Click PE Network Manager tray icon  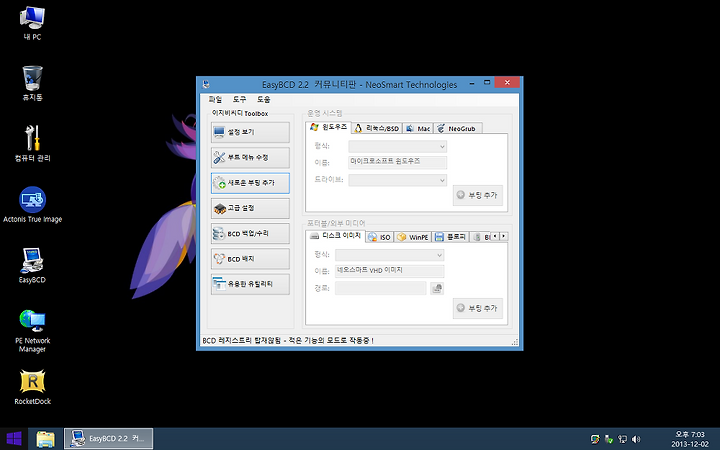pyautogui.click(x=595, y=439)
